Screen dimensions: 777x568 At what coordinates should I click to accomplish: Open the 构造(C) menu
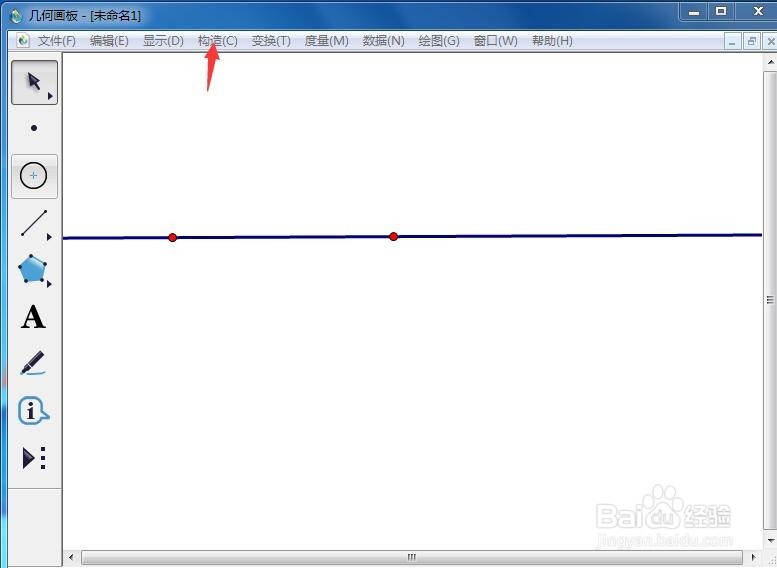(x=218, y=41)
